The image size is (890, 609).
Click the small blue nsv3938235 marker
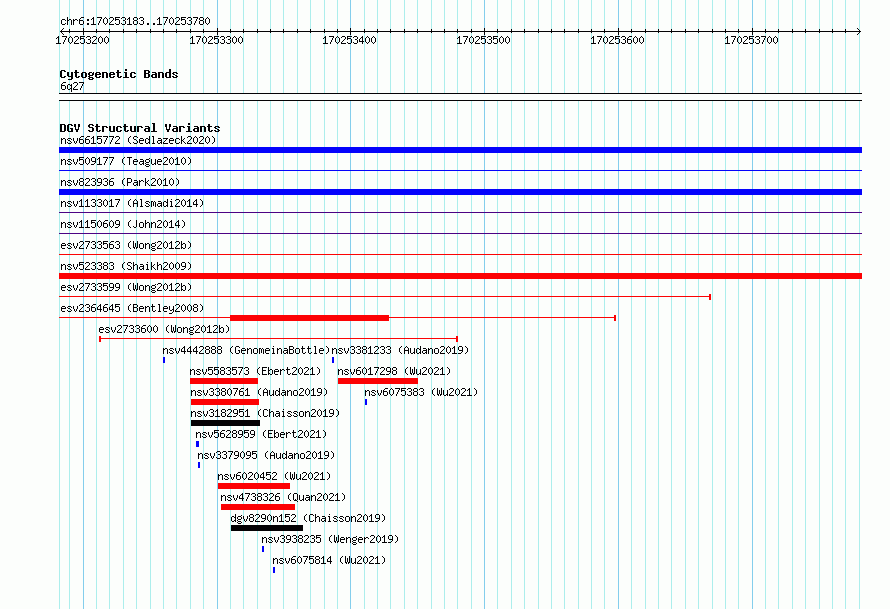(x=263, y=549)
